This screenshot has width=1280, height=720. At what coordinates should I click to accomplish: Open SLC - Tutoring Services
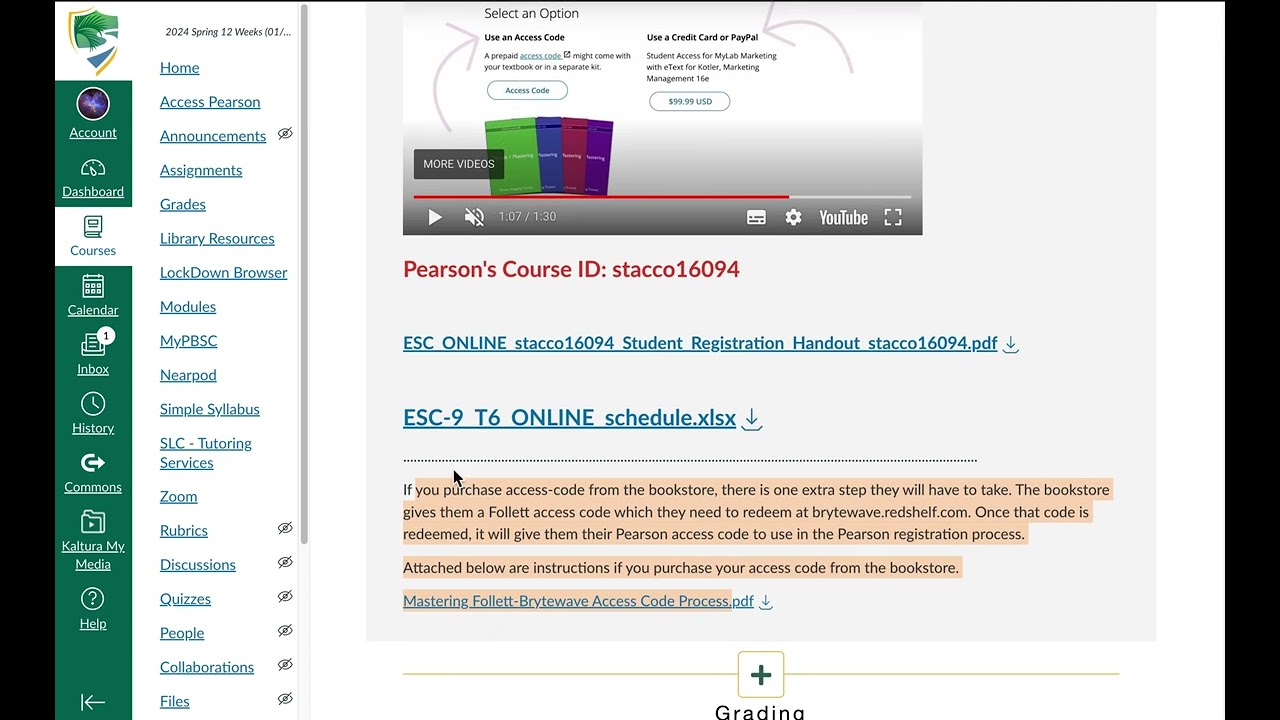pos(206,452)
